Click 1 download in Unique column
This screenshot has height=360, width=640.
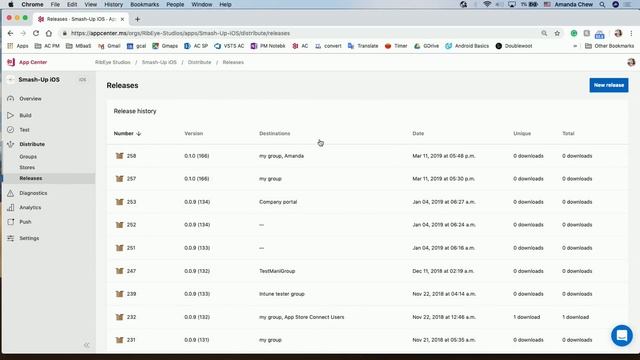coord(527,317)
